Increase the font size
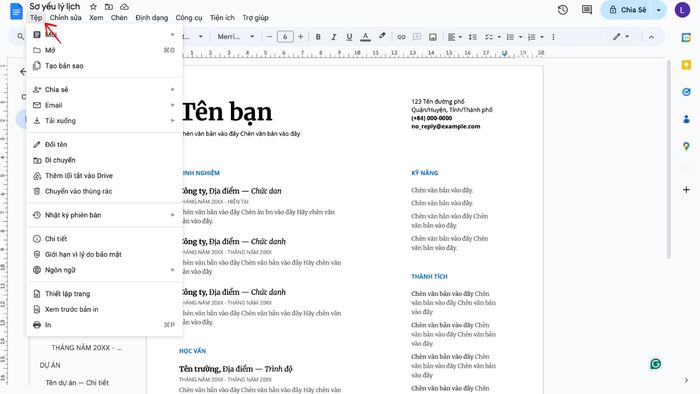The height and width of the screenshot is (394, 700). (300, 37)
